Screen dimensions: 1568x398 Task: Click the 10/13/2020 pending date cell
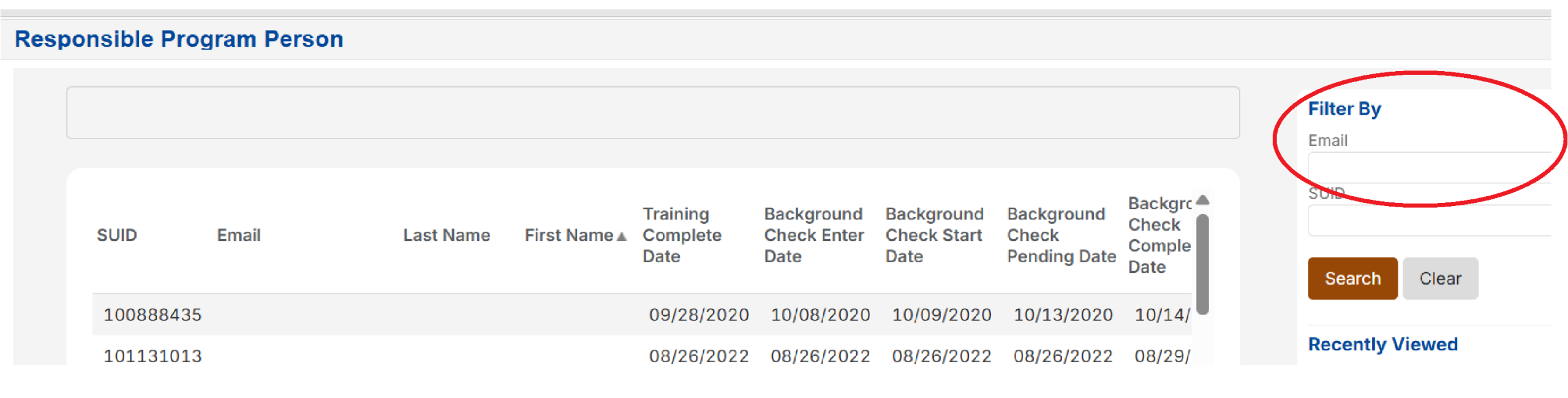tap(1063, 315)
